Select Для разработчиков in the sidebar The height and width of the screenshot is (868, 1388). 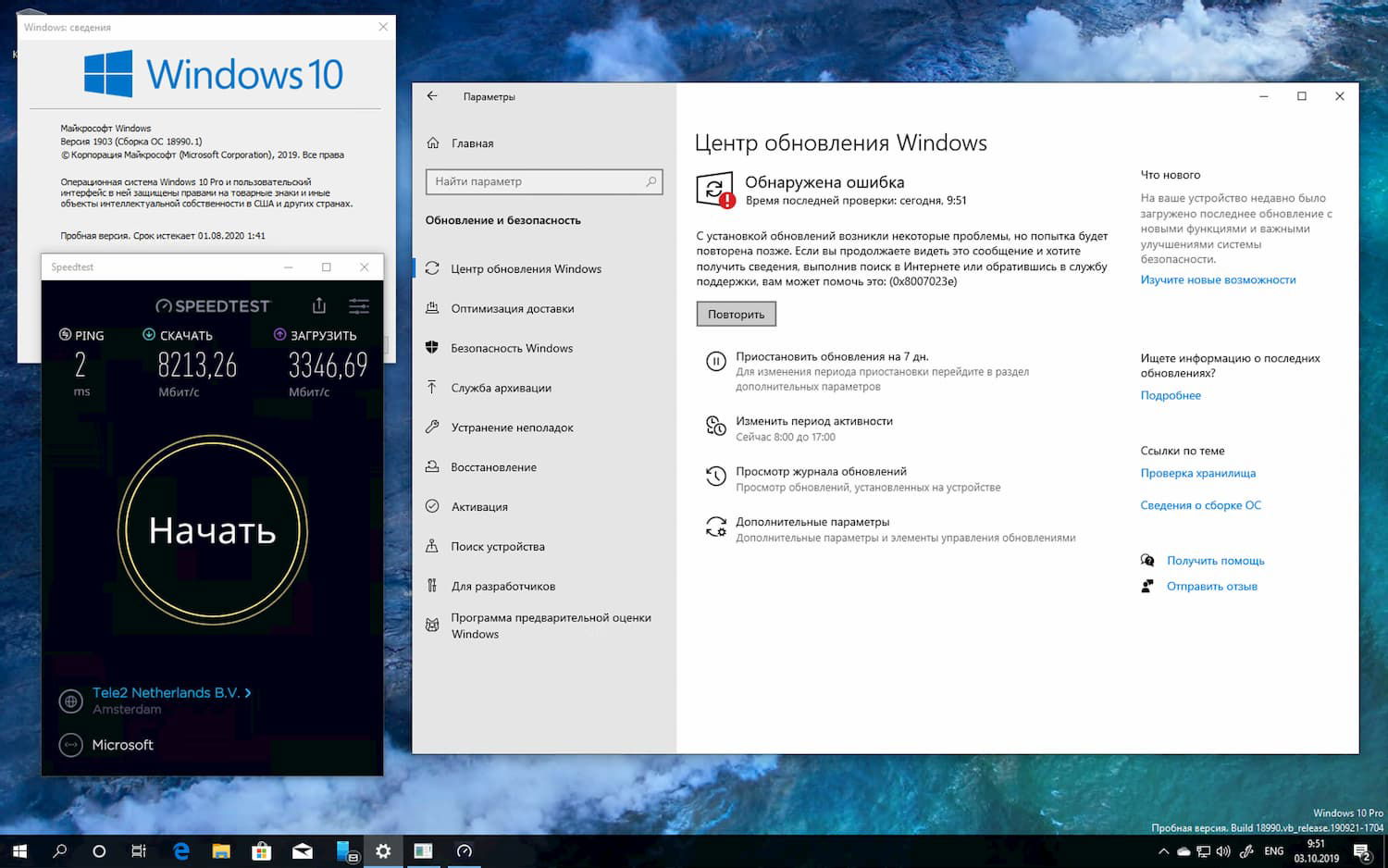tap(503, 586)
